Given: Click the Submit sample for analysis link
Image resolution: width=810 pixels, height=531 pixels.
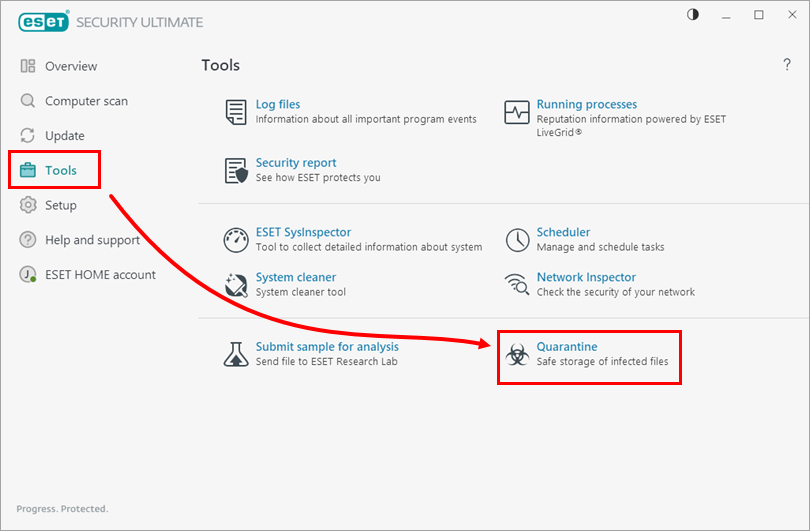Looking at the screenshot, I should (327, 347).
